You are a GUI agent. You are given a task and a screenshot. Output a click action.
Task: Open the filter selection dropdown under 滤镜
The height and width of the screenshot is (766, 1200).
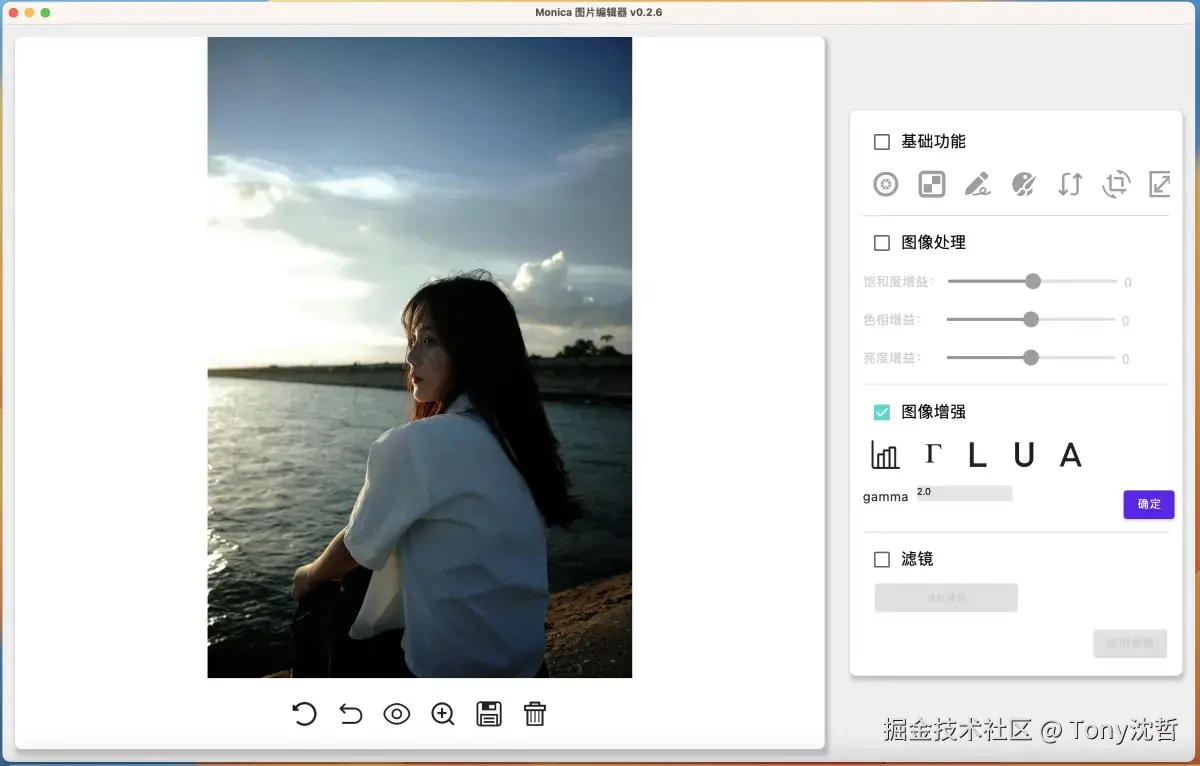coord(945,597)
